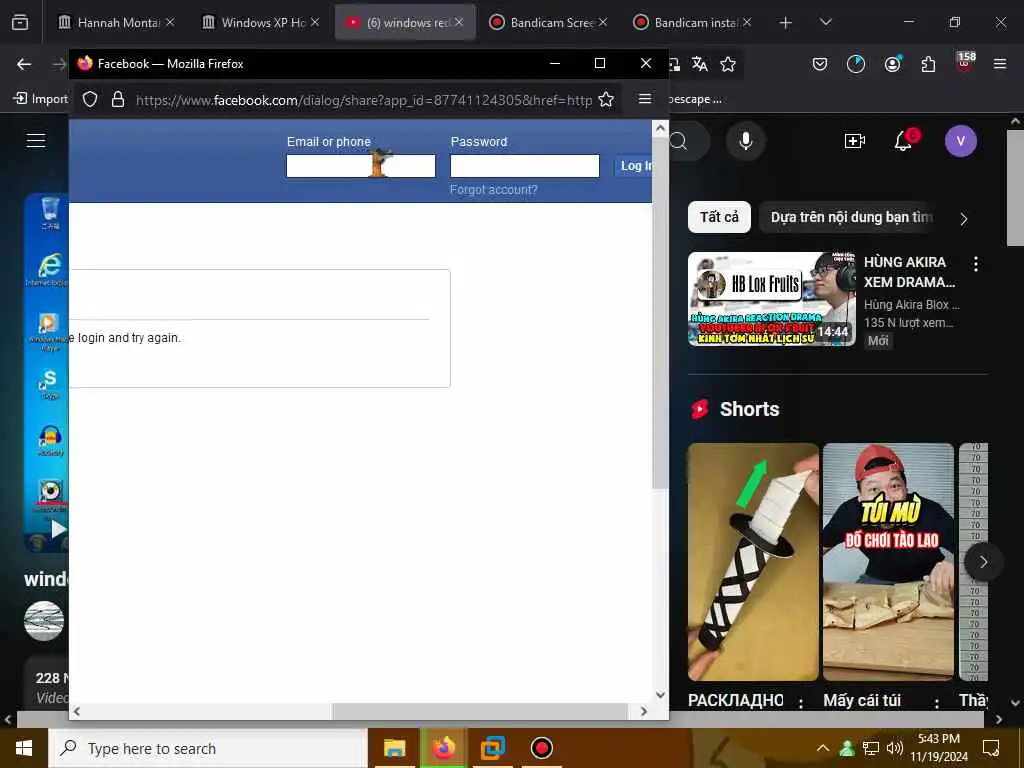Open the Pocket save icon

pyautogui.click(x=820, y=64)
